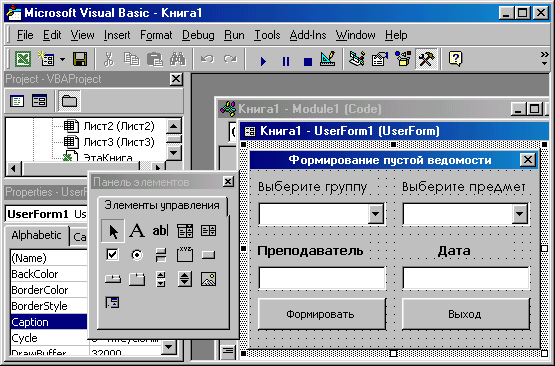The image size is (555, 366).
Task: Select the Alphabetic properties tab
Action: [36, 235]
